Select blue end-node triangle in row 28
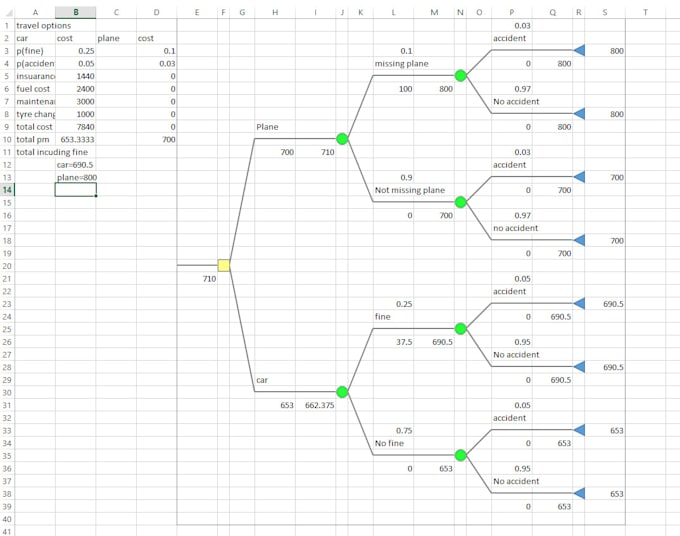Viewport: 680px width, 536px height. click(x=579, y=367)
